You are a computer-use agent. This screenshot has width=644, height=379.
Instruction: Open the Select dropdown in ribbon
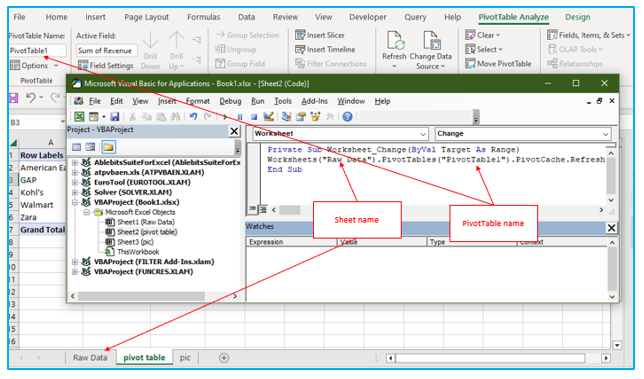[484, 50]
